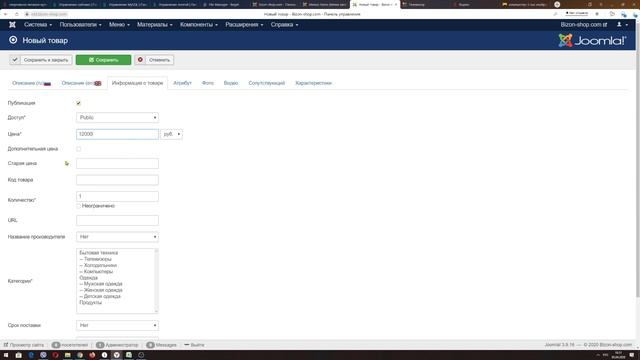Open the Справка menu

(284, 24)
